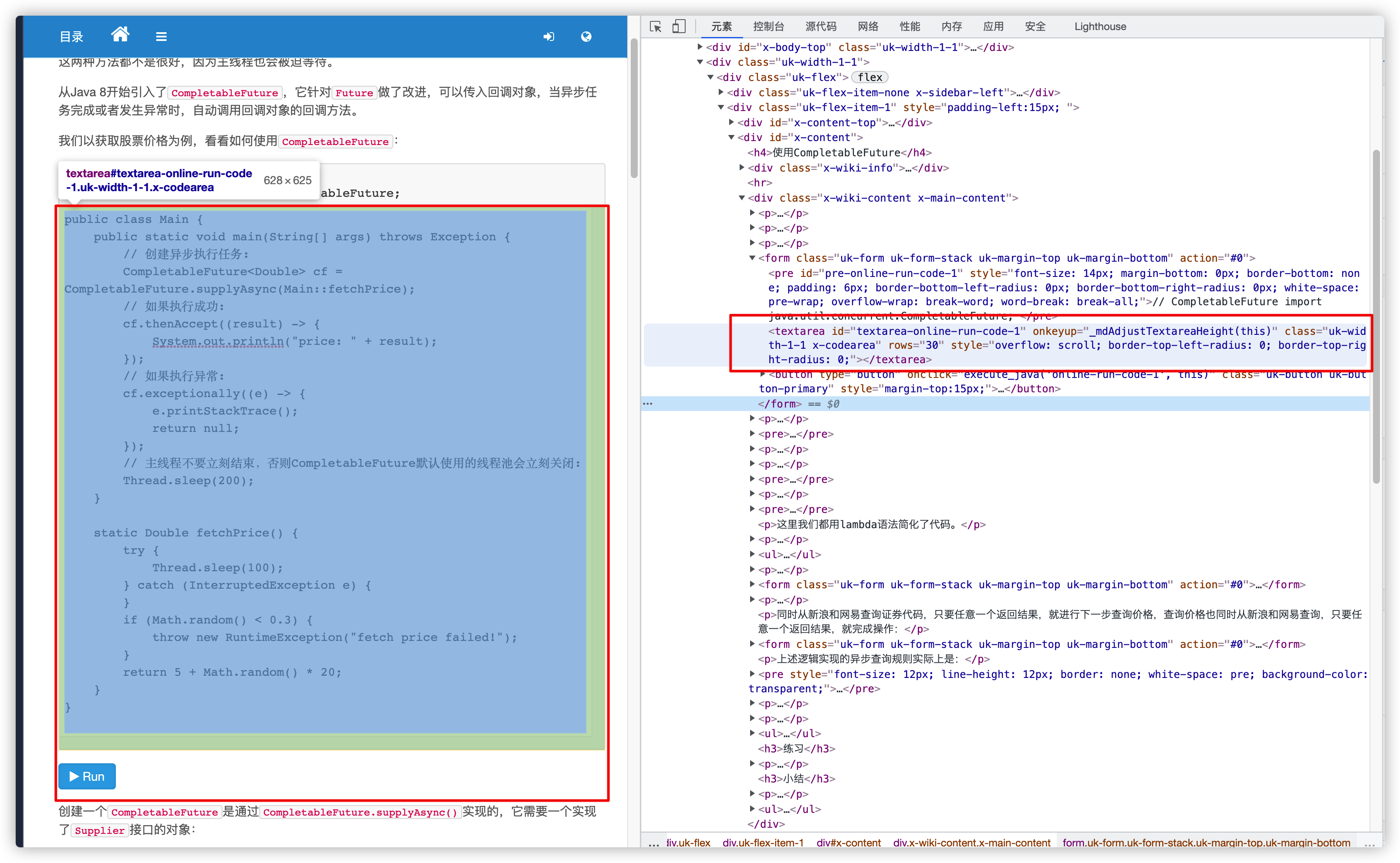Switch to the 元素 tab
The width and height of the screenshot is (1400, 863).
coord(721,26)
